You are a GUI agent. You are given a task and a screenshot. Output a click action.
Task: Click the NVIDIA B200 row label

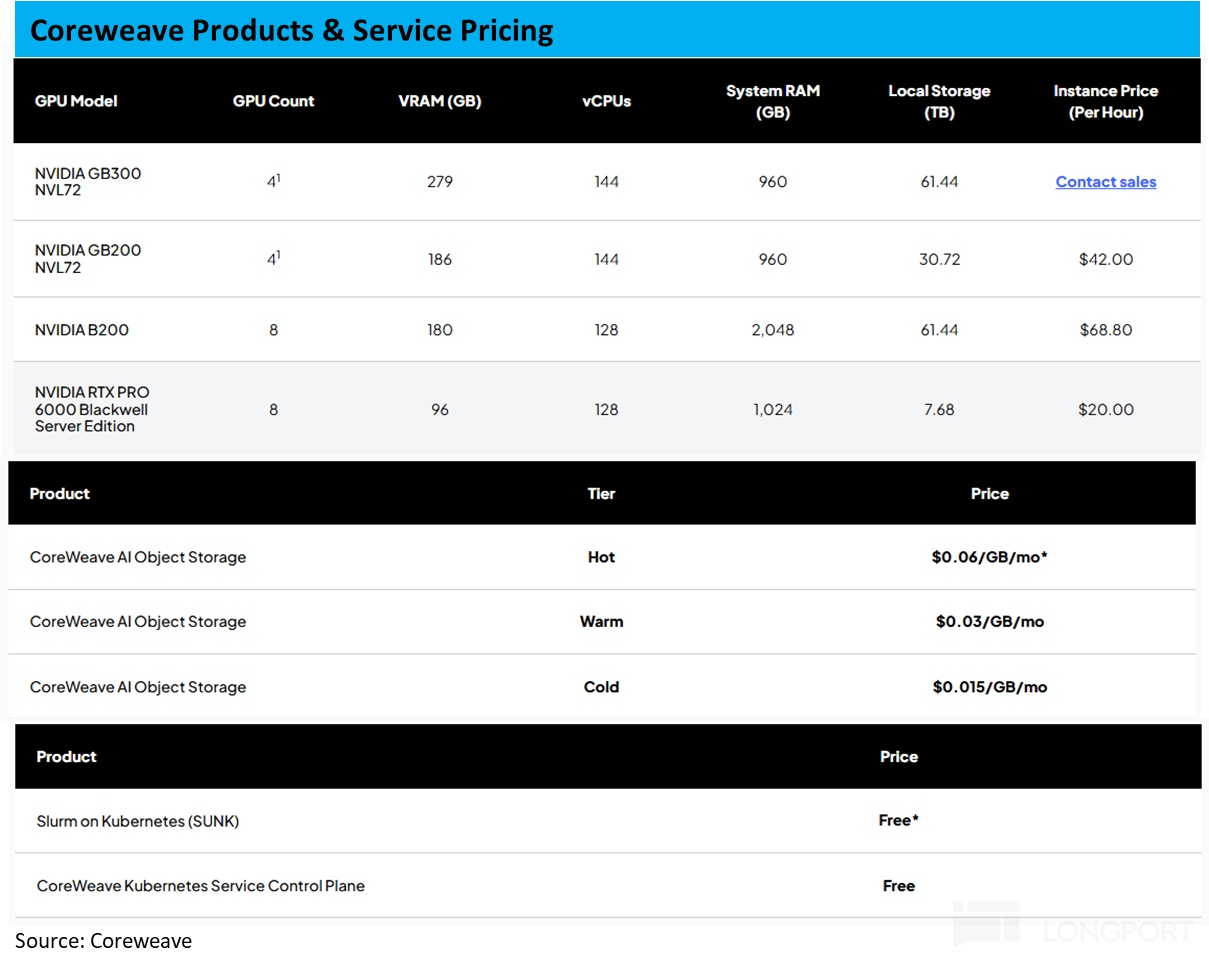(x=82, y=330)
